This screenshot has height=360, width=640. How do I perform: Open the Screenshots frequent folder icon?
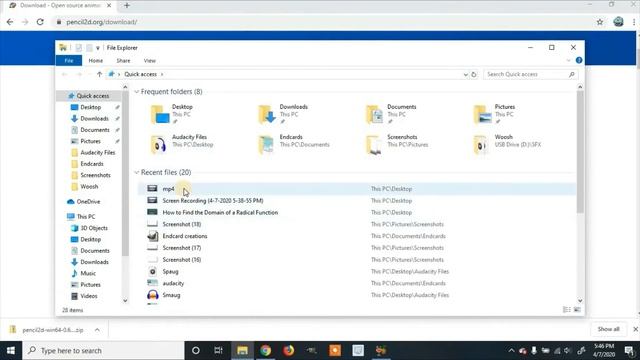point(374,144)
